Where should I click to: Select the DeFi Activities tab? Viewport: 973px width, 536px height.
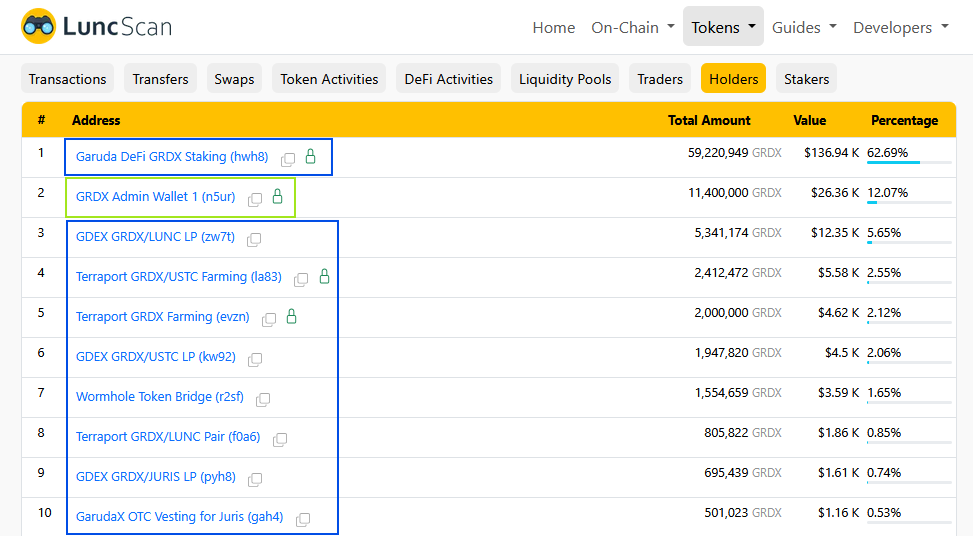tap(449, 79)
